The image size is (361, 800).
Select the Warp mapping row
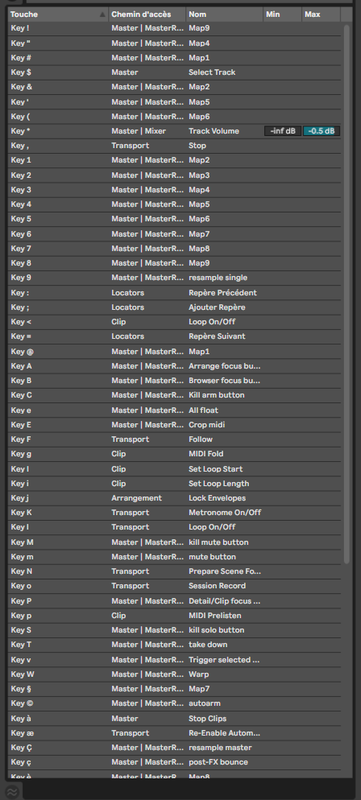click(x=174, y=674)
